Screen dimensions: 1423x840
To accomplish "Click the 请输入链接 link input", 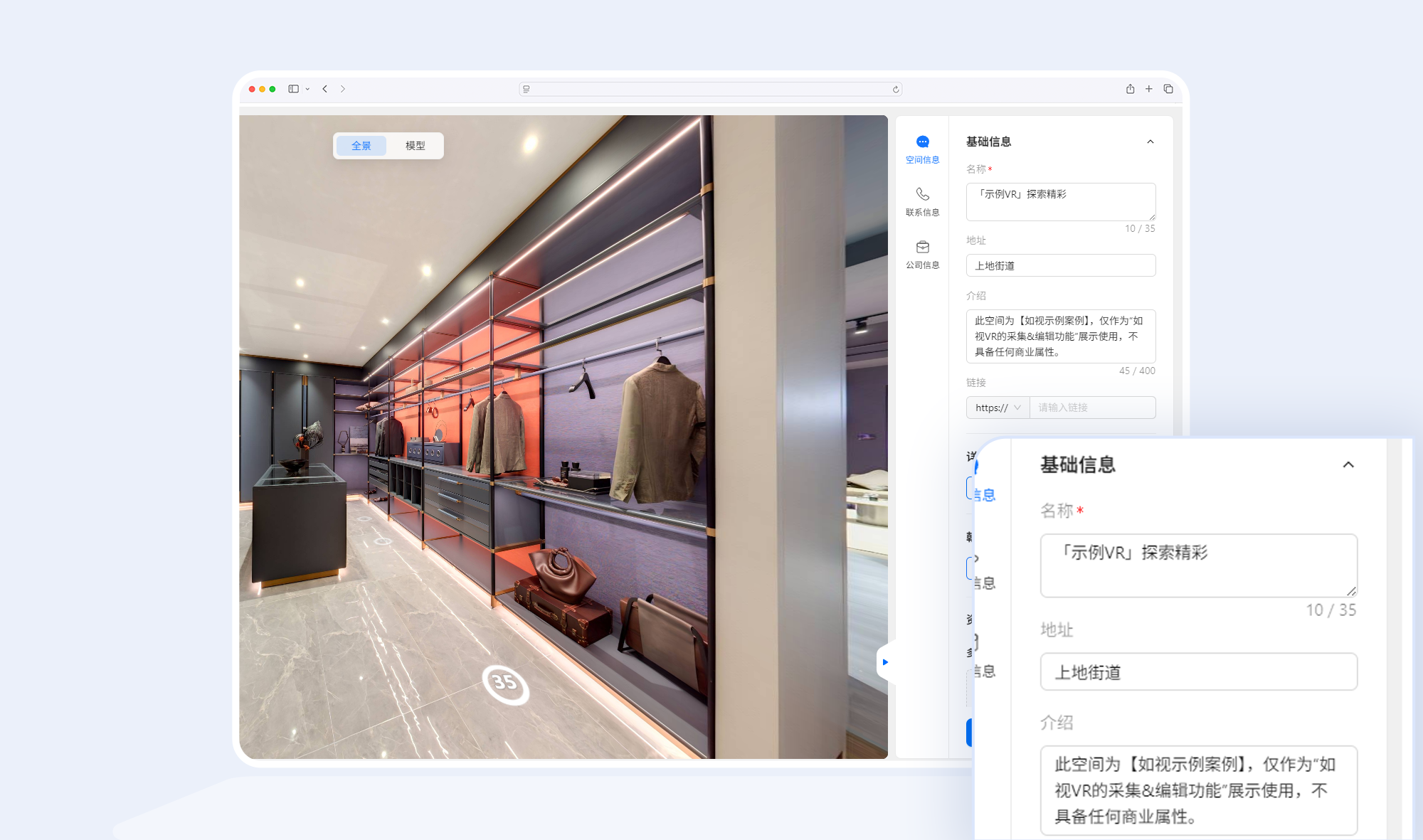I will click(x=1092, y=408).
